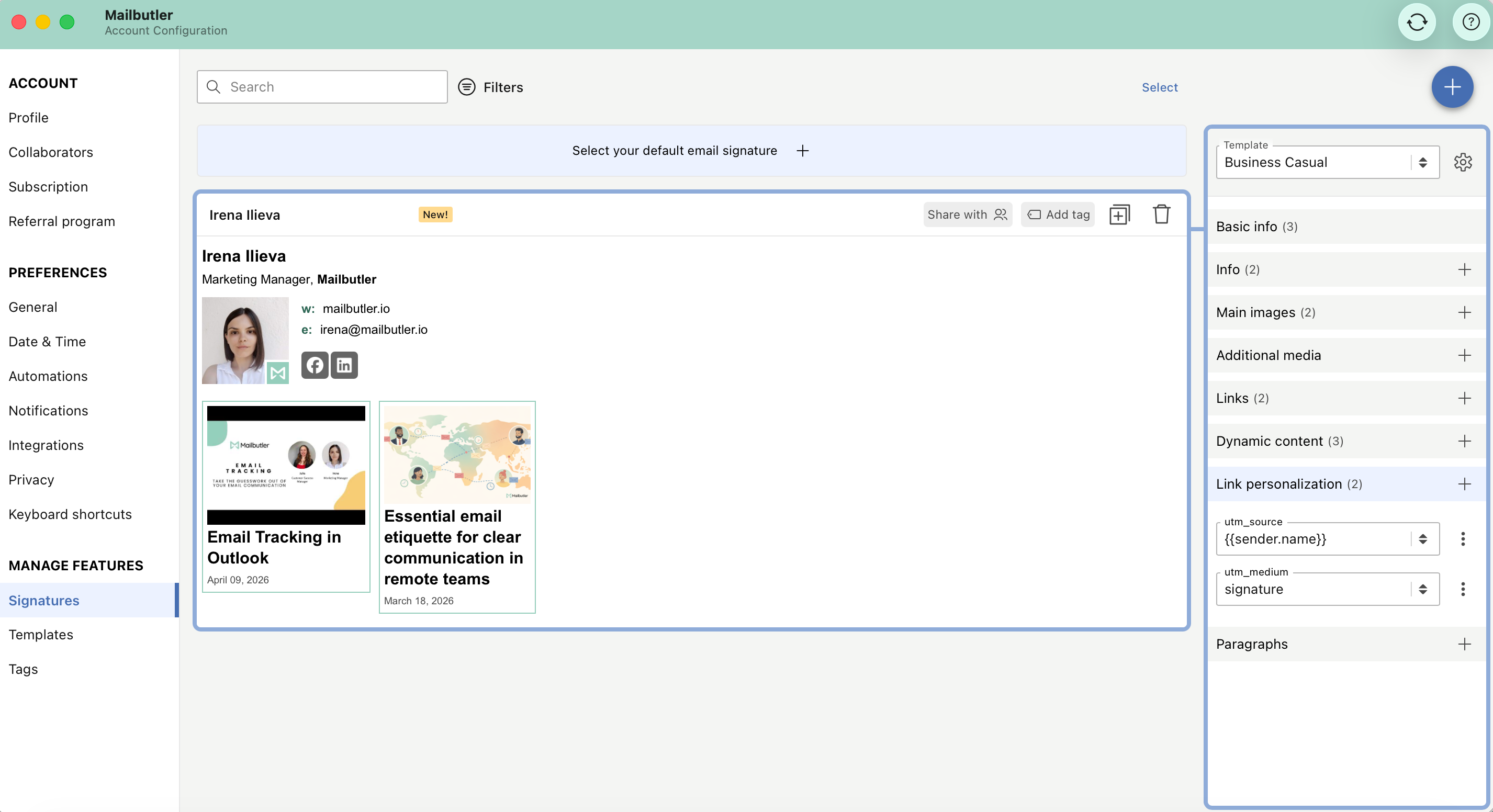Open Date & Time preferences
Screen dimensions: 1493x812
coord(47,341)
